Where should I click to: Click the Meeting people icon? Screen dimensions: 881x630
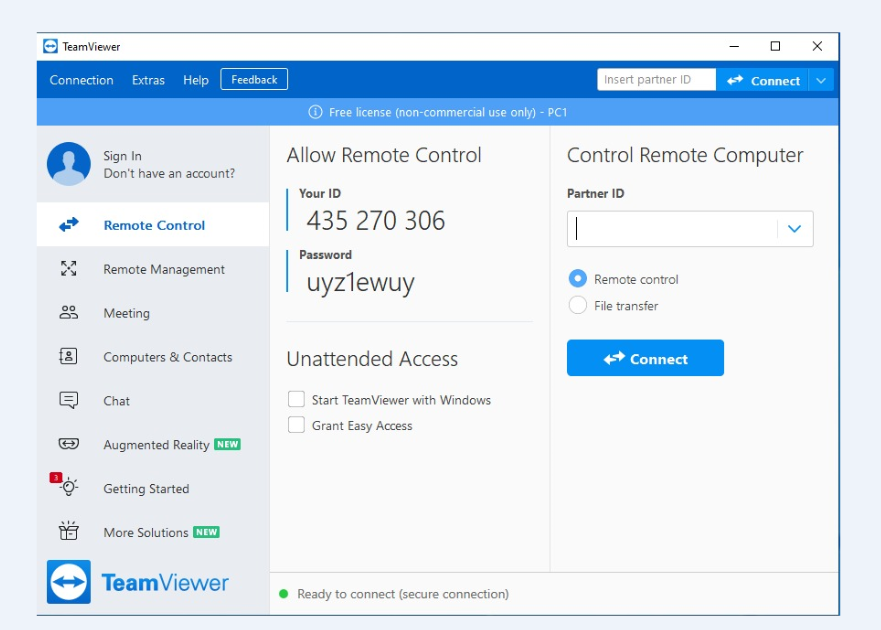coord(69,312)
